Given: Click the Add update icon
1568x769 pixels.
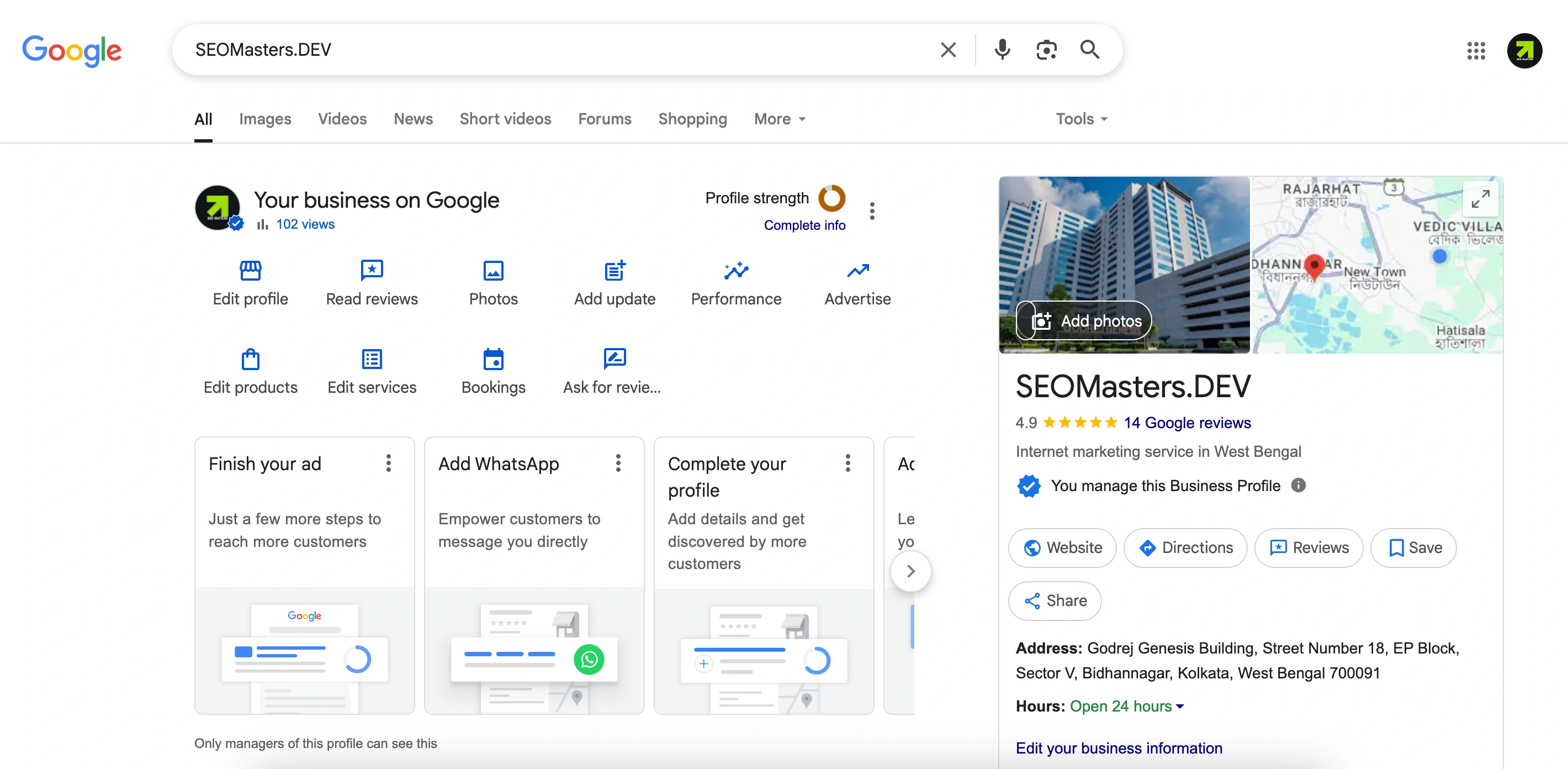Looking at the screenshot, I should pyautogui.click(x=614, y=270).
